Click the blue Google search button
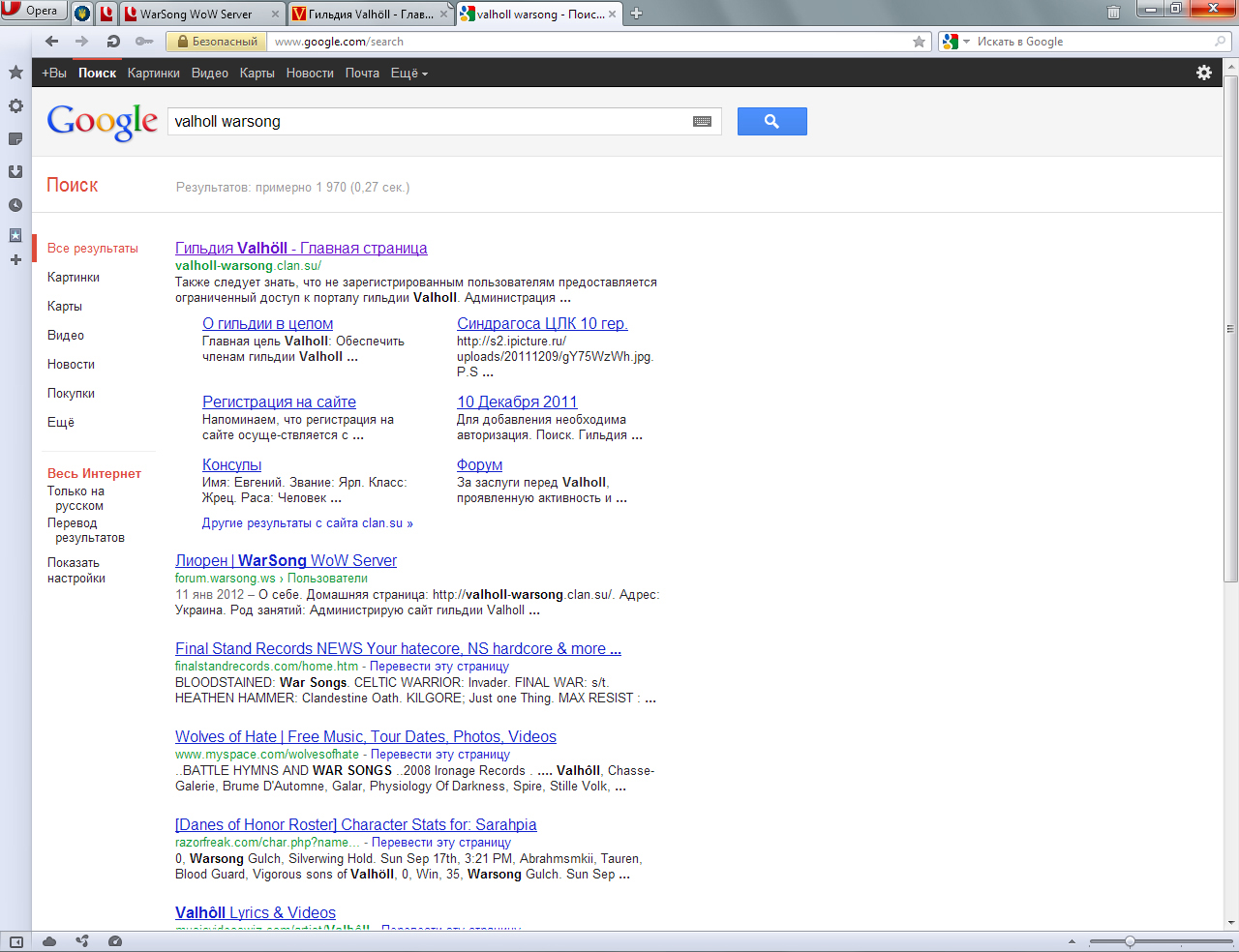This screenshot has width=1239, height=952. point(771,121)
